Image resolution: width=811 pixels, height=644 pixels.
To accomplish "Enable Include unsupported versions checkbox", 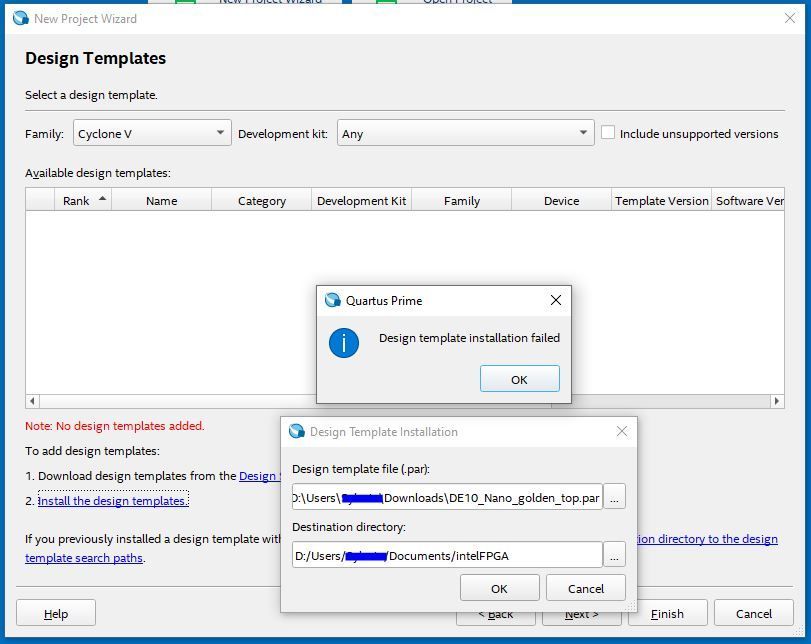I will point(608,132).
